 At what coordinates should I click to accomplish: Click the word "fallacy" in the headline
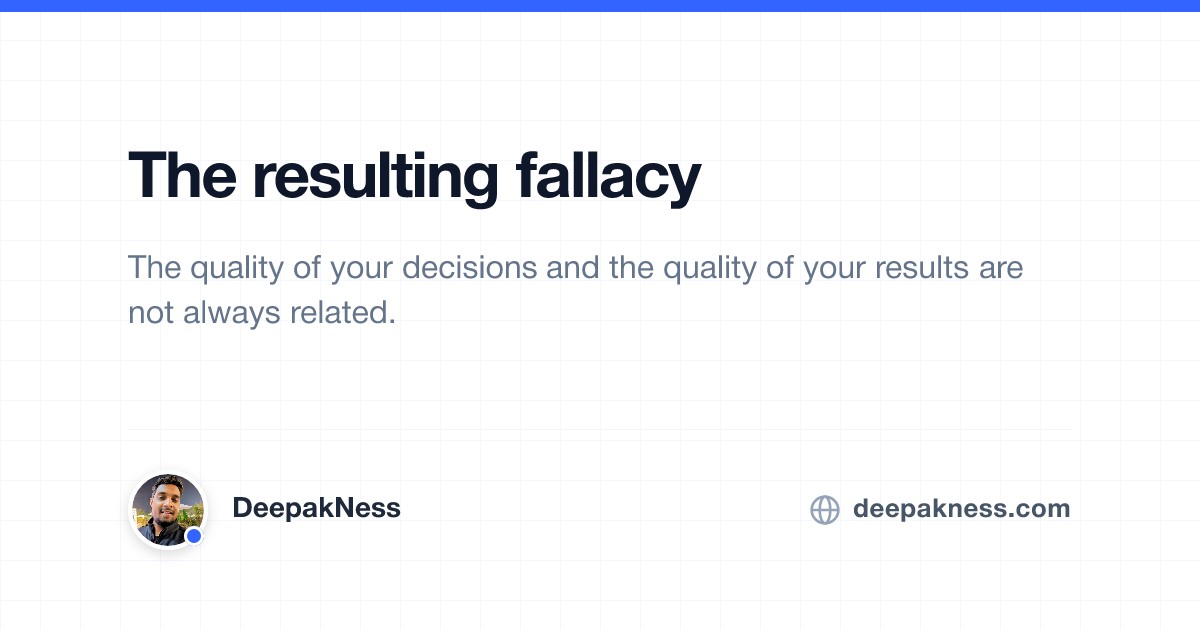pyautogui.click(x=608, y=177)
